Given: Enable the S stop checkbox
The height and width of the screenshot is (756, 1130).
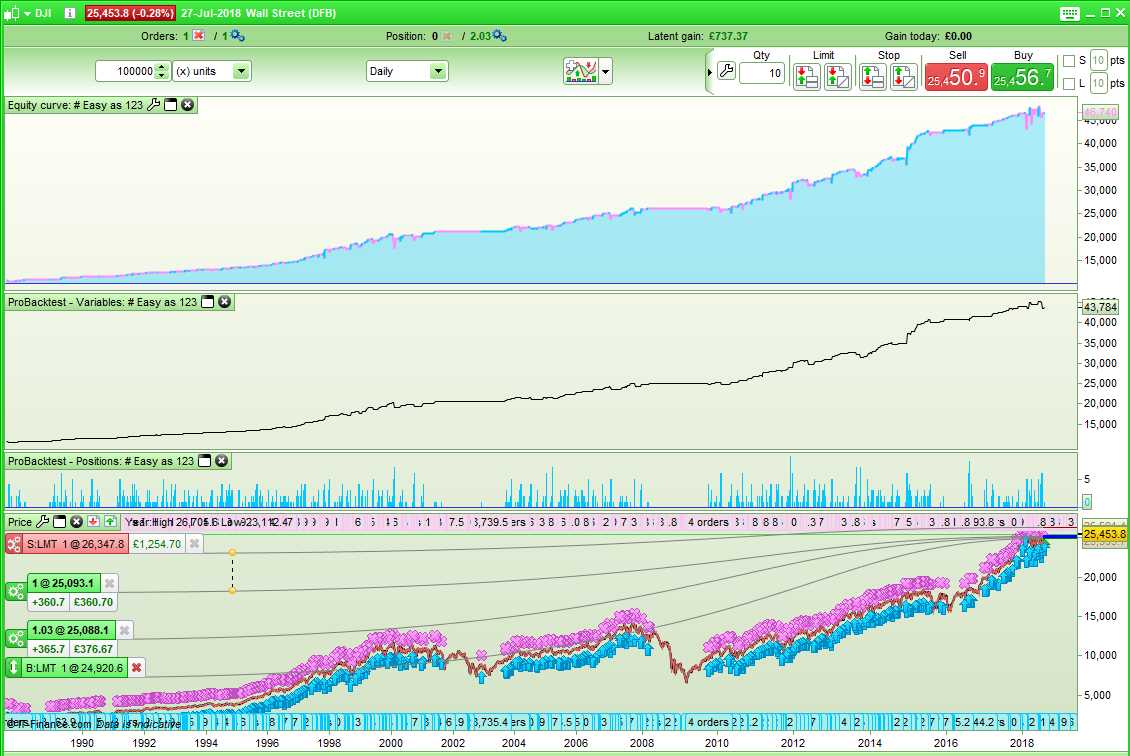Looking at the screenshot, I should coord(1067,60).
